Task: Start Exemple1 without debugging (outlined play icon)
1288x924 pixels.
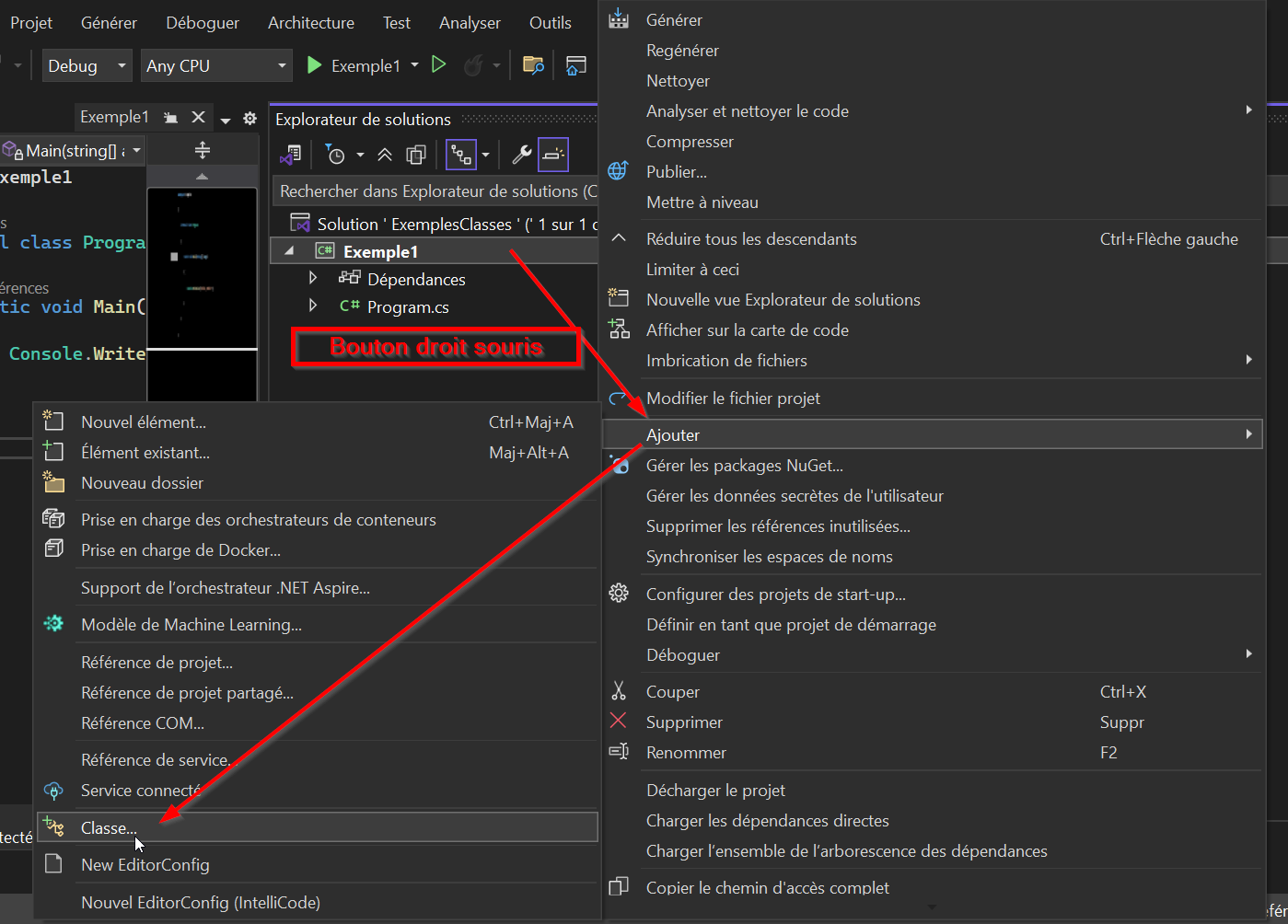Action: point(439,65)
